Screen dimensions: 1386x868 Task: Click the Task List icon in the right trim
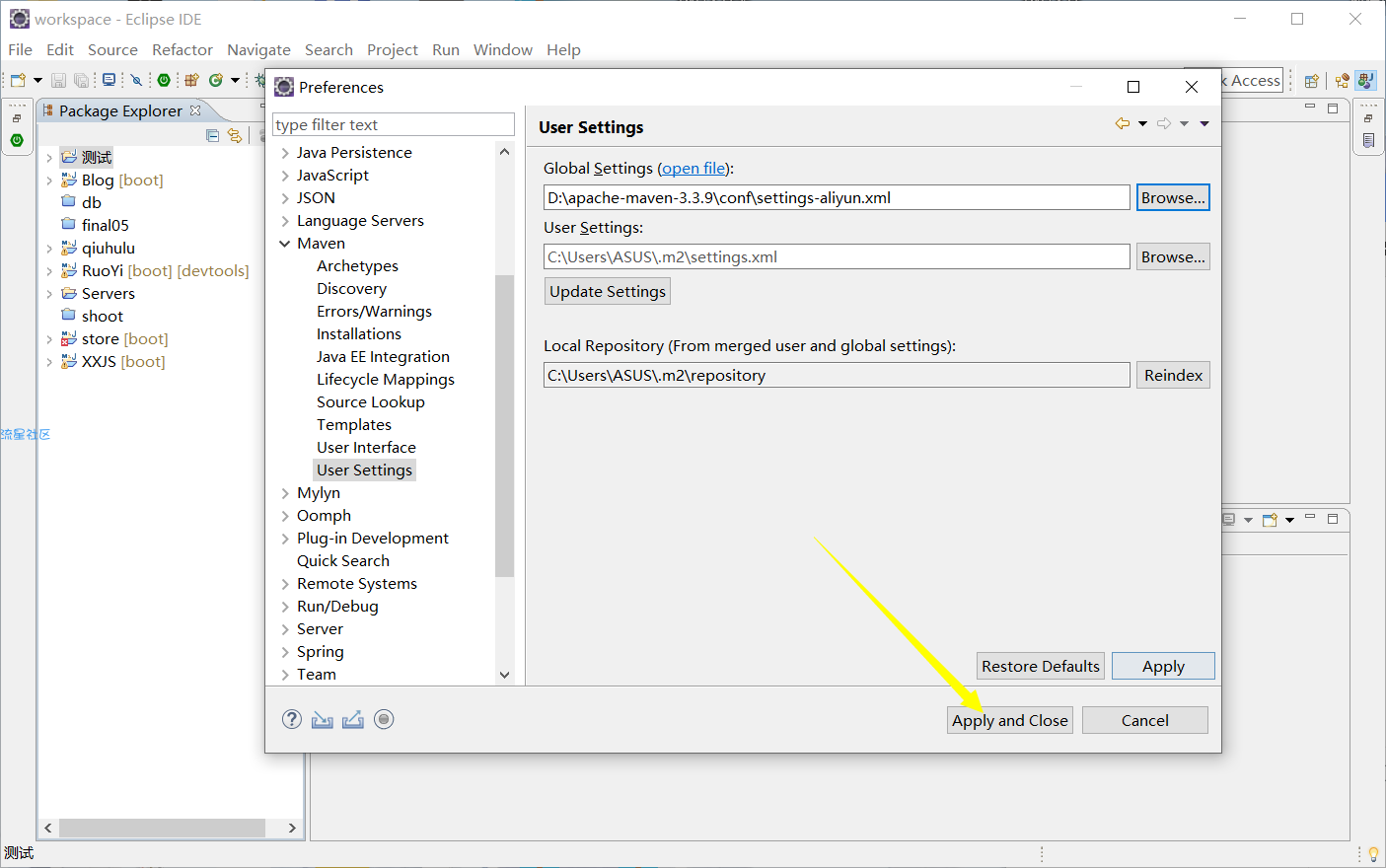[x=1368, y=140]
